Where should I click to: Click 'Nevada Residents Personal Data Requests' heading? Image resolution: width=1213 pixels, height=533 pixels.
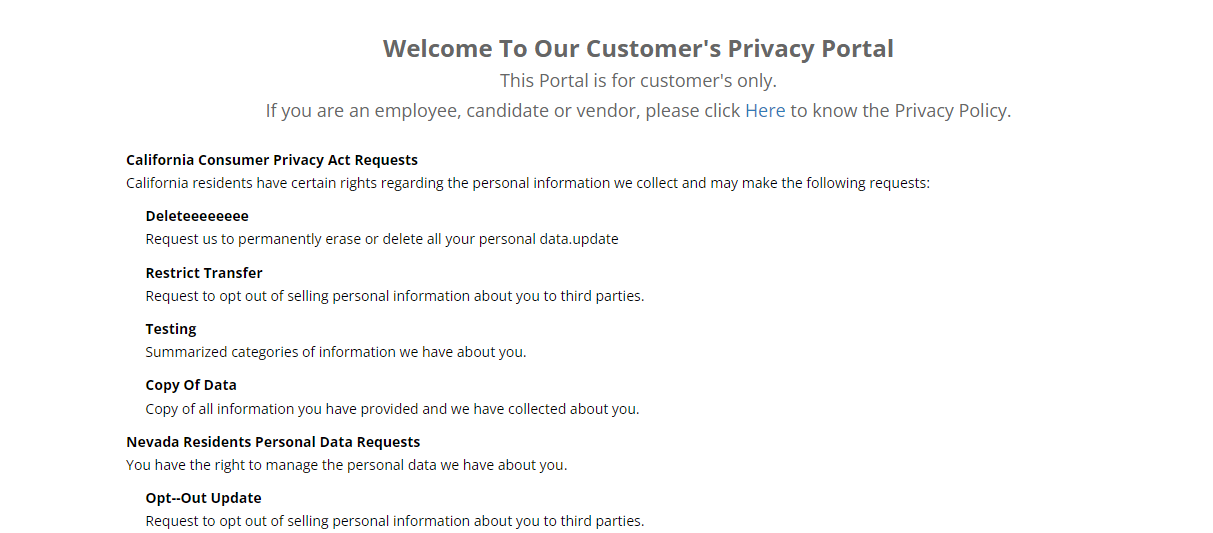tap(273, 442)
